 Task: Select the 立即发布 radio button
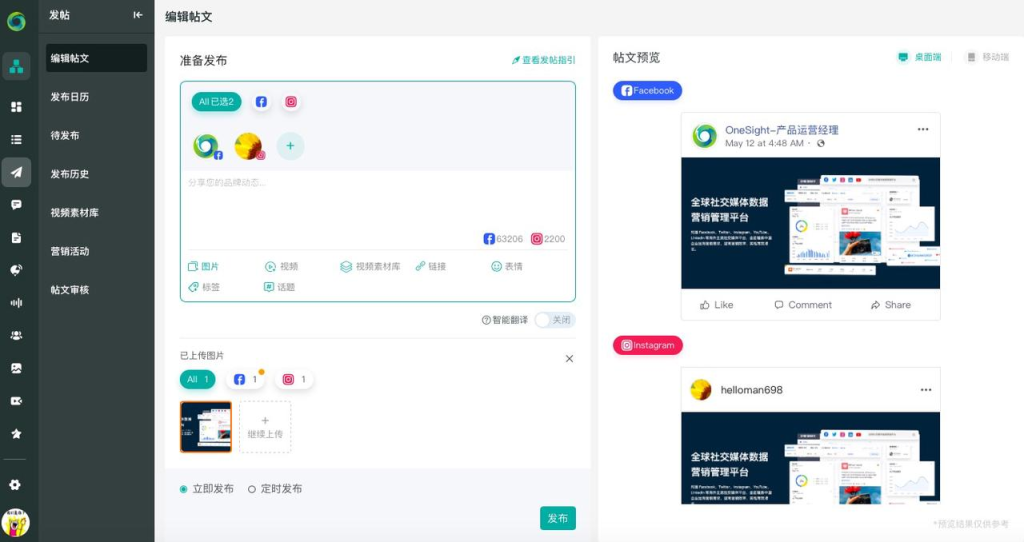pyautogui.click(x=184, y=489)
